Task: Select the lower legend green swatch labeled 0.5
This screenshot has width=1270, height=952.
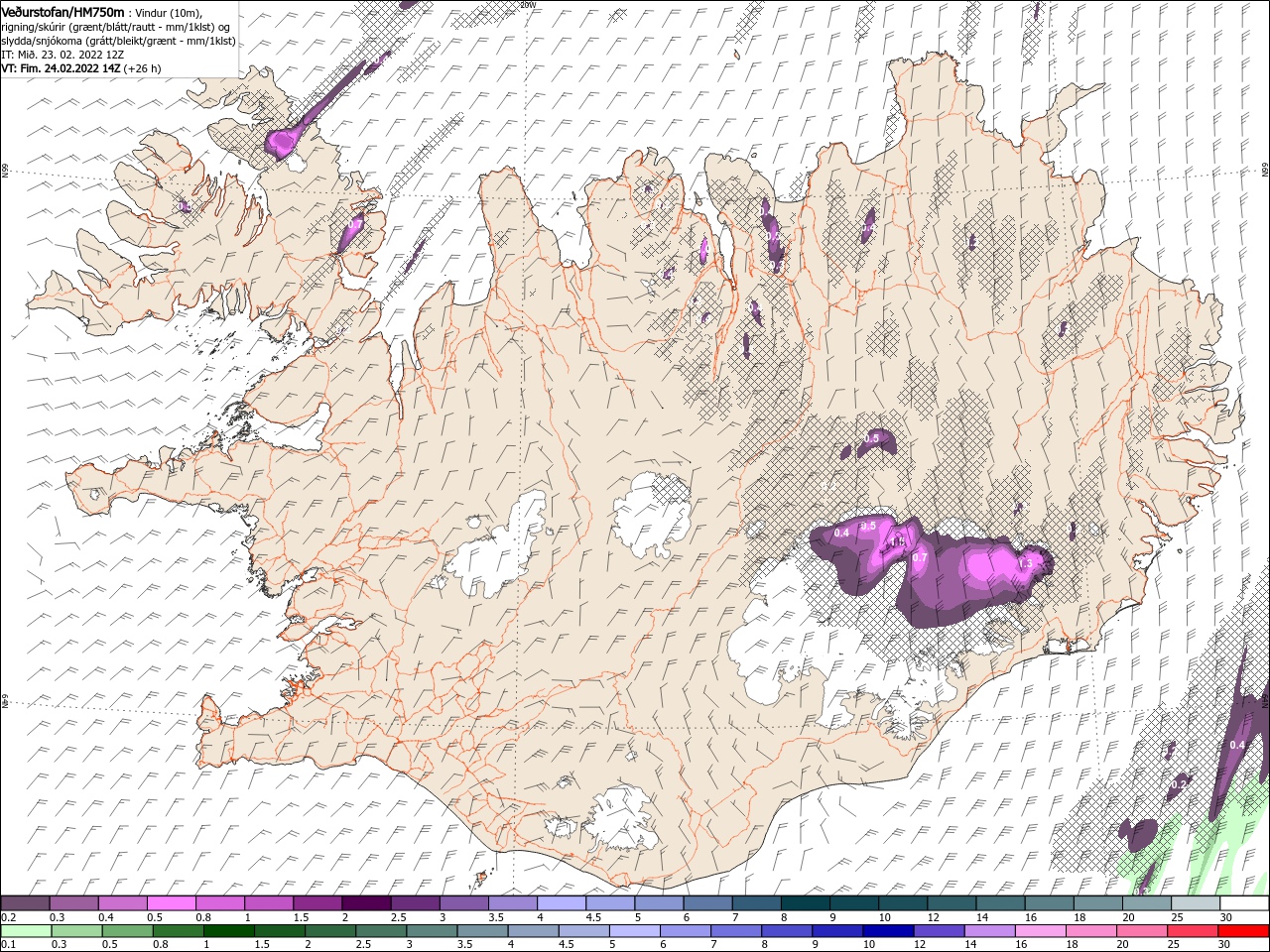Action: [127, 930]
